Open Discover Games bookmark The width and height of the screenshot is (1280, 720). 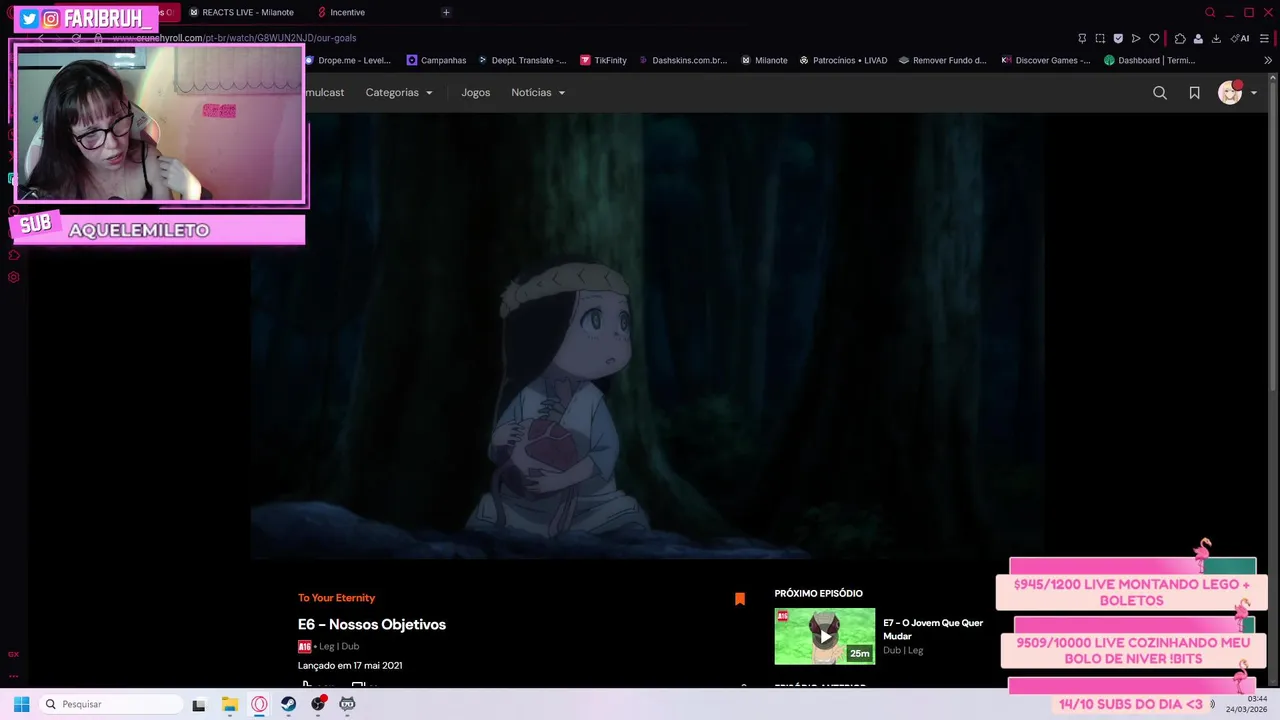click(x=1046, y=60)
